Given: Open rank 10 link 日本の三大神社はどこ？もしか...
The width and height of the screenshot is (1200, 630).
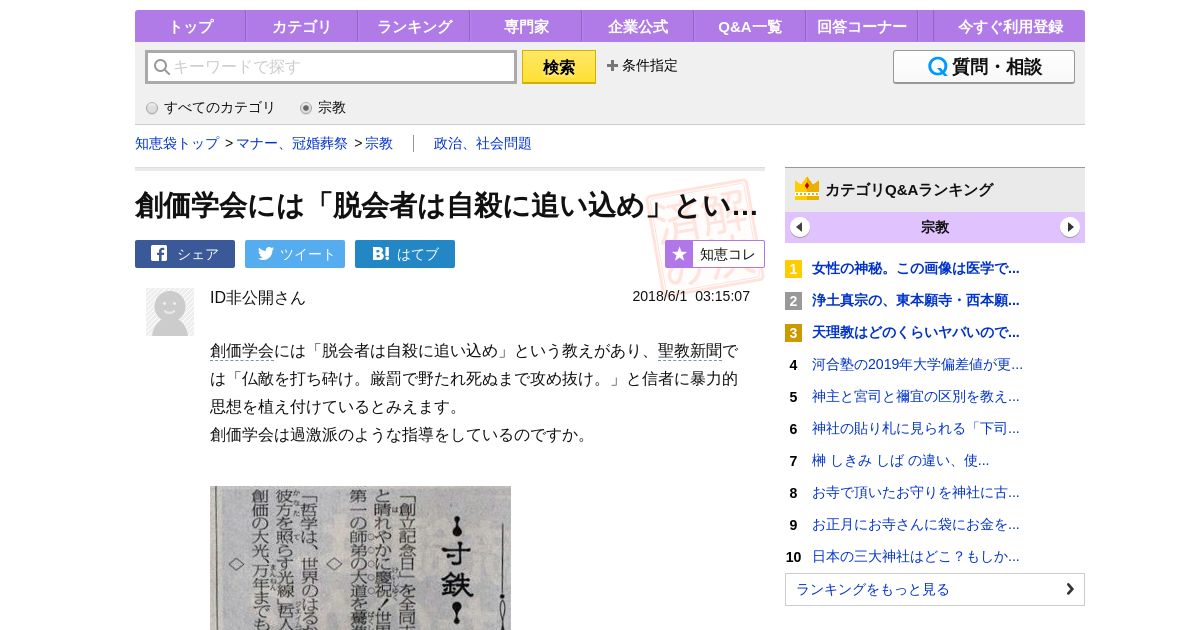Looking at the screenshot, I should click(916, 556).
